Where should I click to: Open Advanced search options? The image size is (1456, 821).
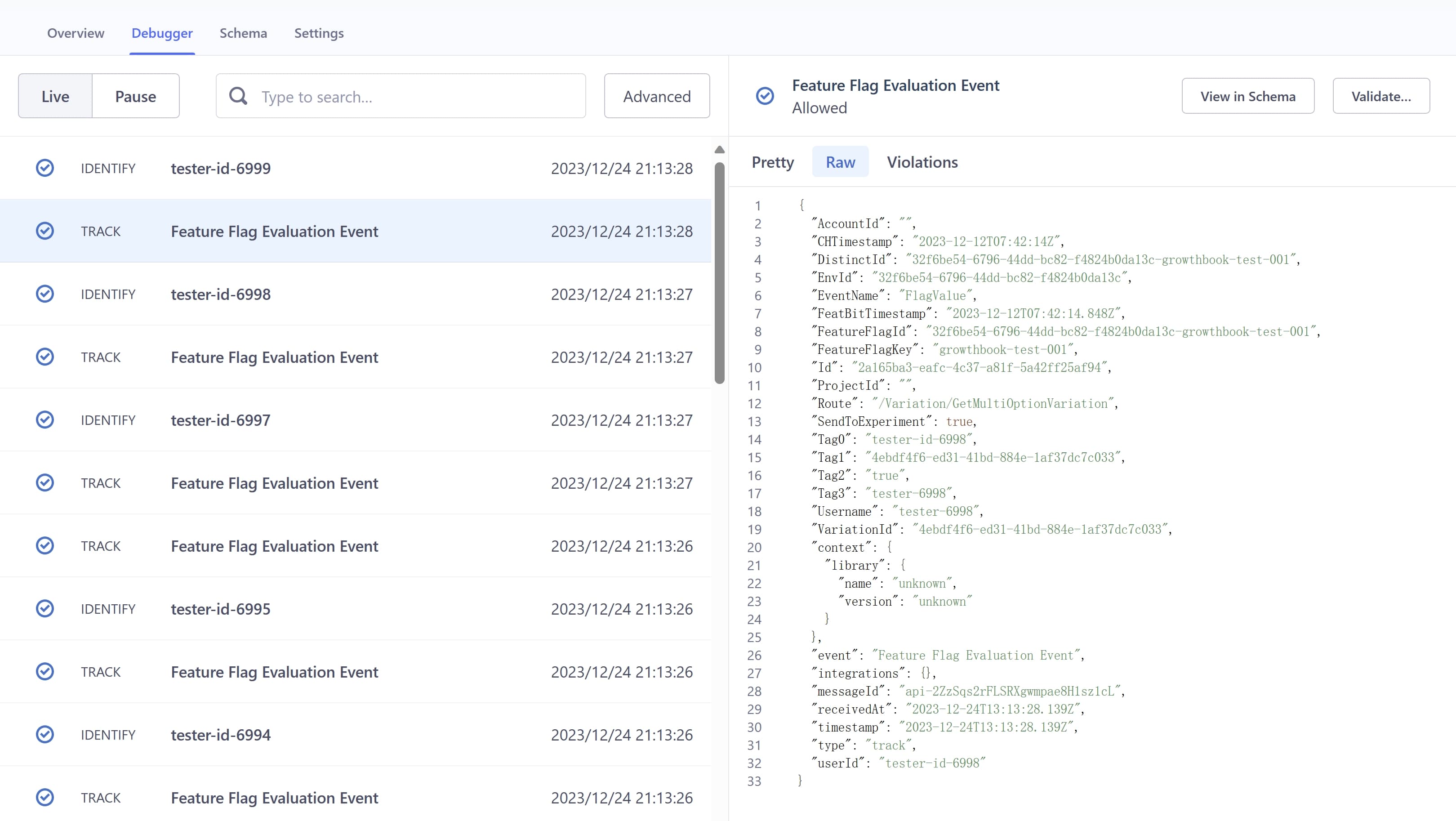pyautogui.click(x=657, y=96)
